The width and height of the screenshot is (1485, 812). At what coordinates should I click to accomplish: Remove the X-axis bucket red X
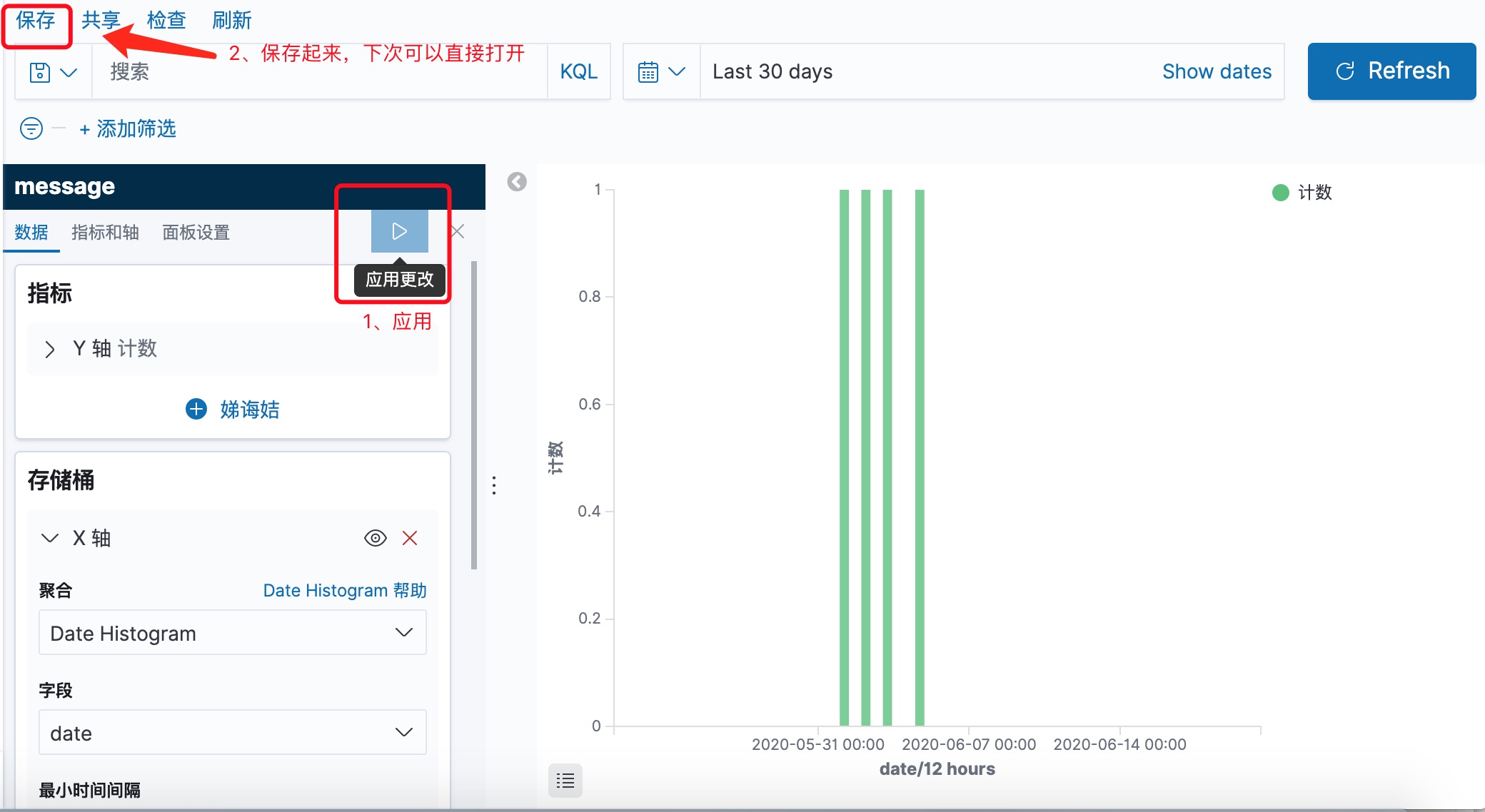point(410,538)
